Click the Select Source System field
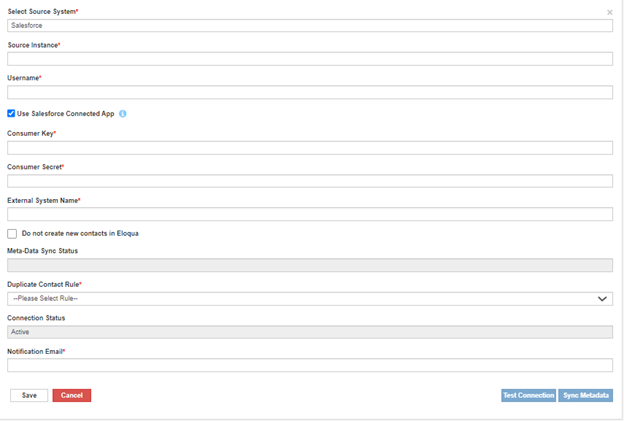This screenshot has width=624, height=421. click(310, 26)
